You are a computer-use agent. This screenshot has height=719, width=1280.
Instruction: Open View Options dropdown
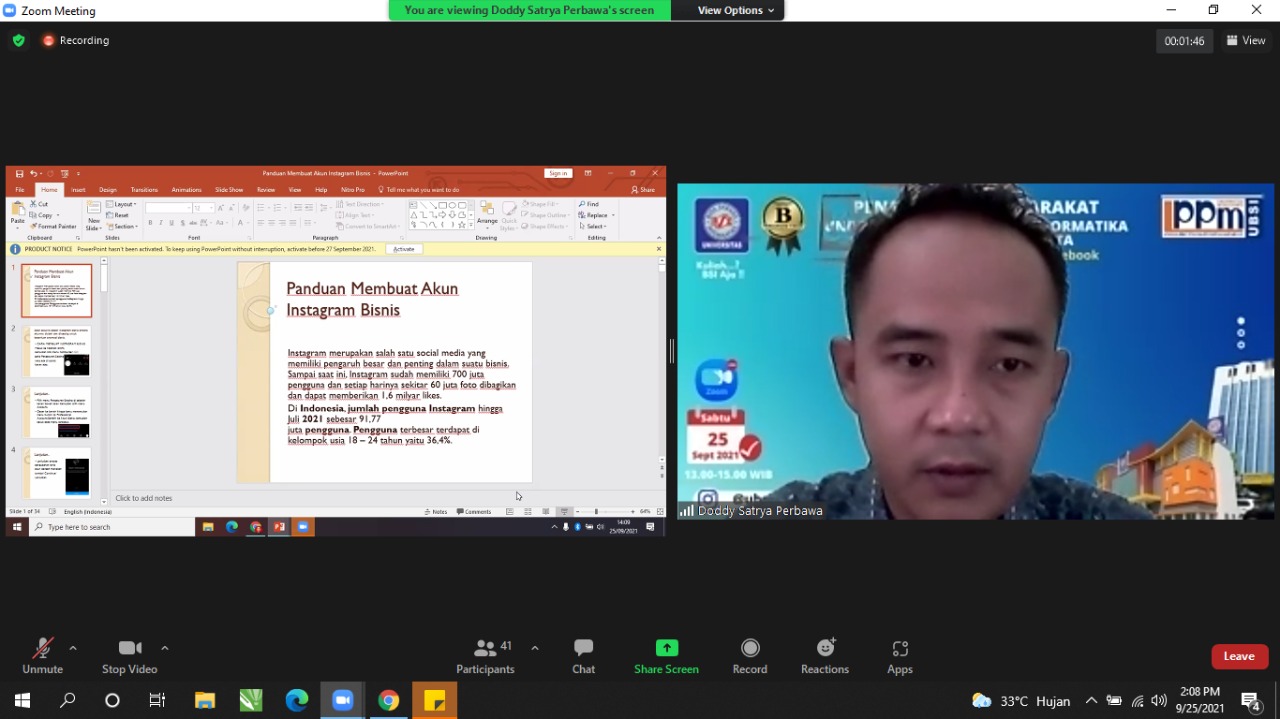pyautogui.click(x=736, y=10)
